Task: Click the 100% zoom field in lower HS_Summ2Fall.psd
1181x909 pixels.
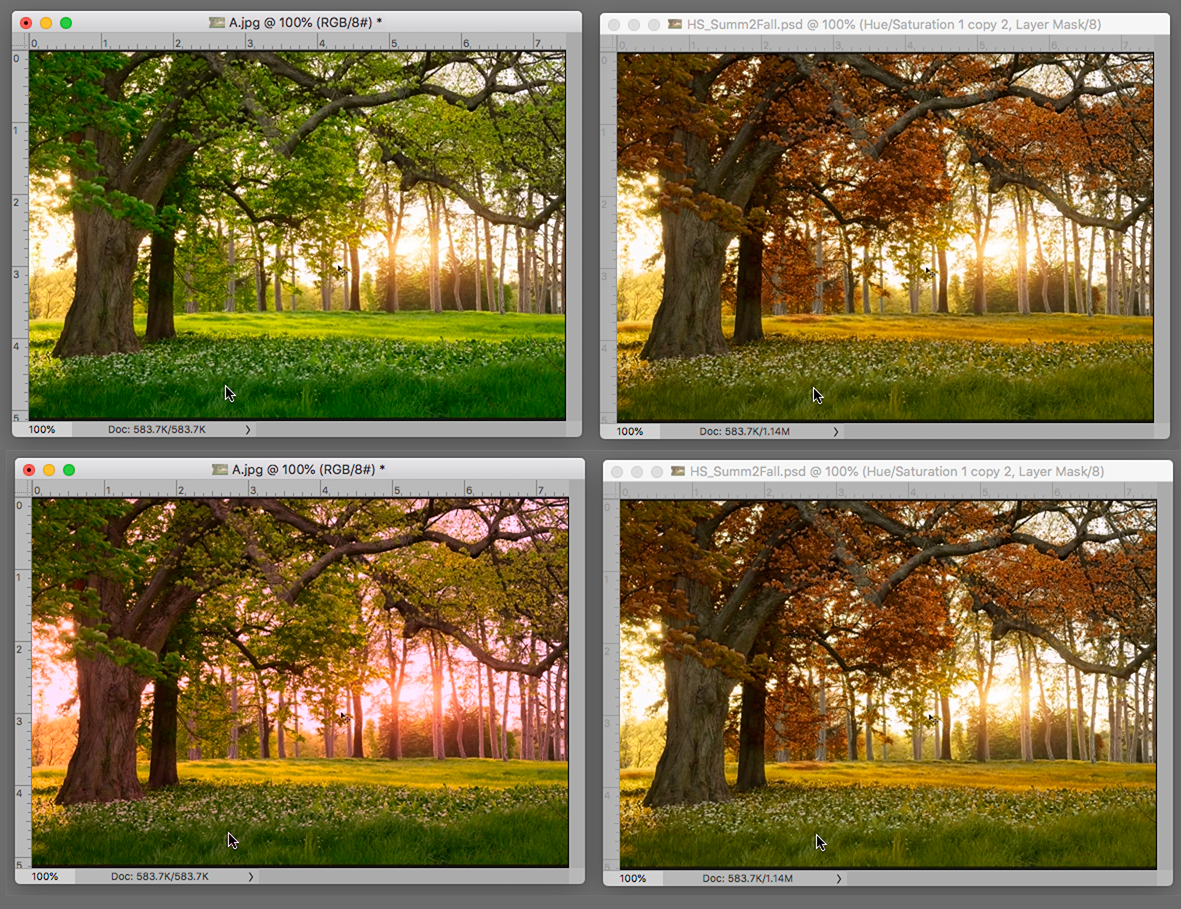Action: 633,878
